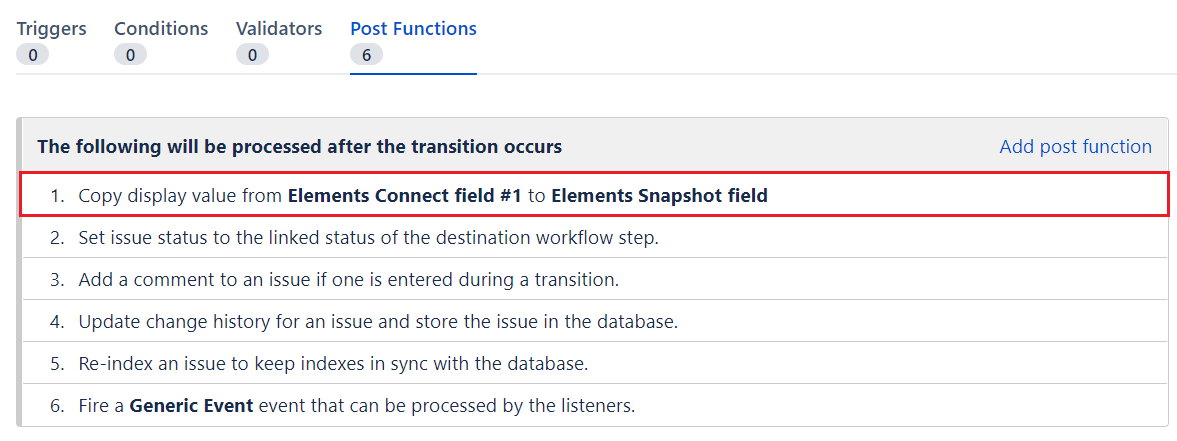
Task: Click the step number 4 list marker
Action: pos(58,322)
